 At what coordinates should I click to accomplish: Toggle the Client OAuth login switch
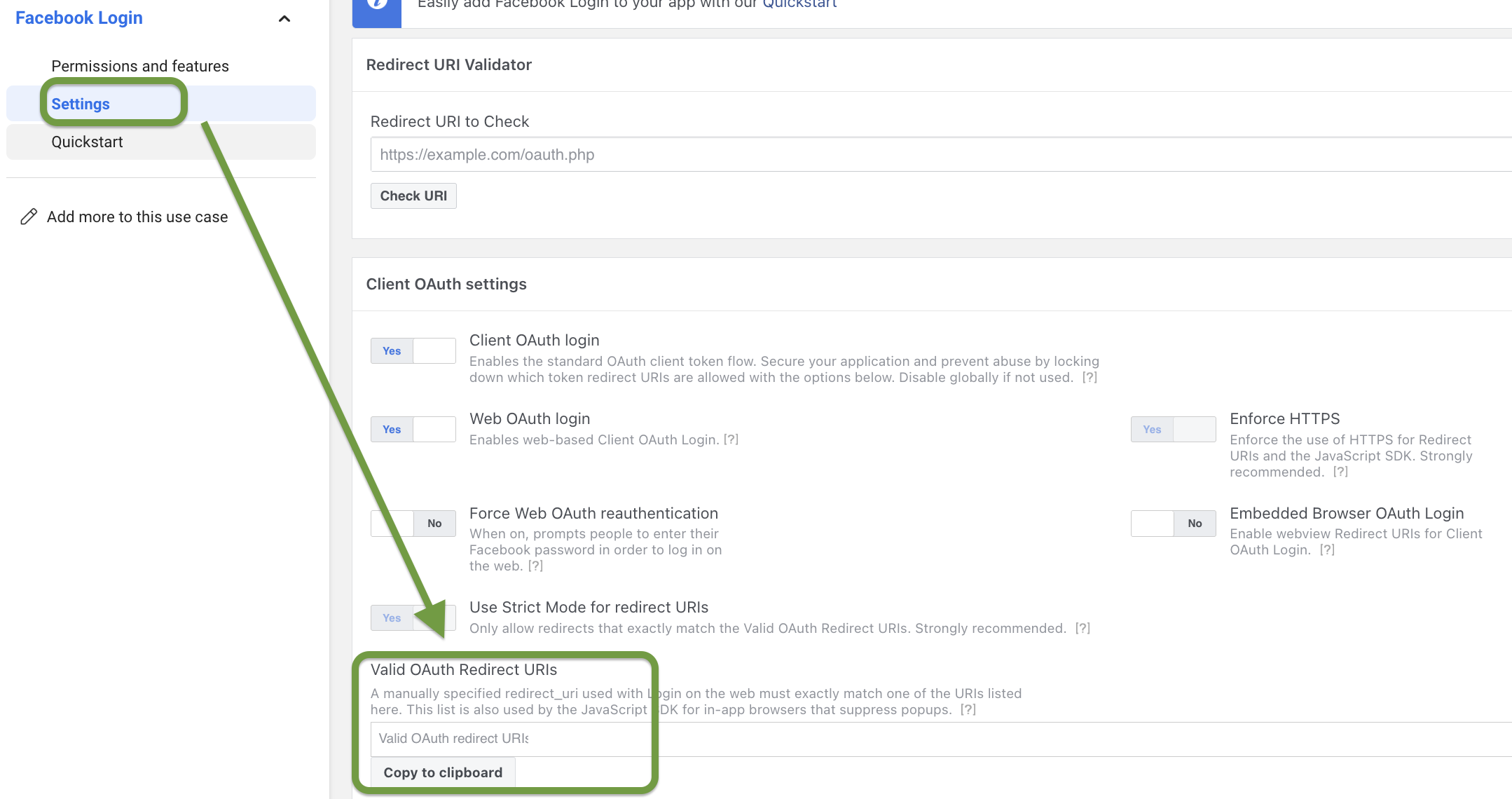pos(413,350)
